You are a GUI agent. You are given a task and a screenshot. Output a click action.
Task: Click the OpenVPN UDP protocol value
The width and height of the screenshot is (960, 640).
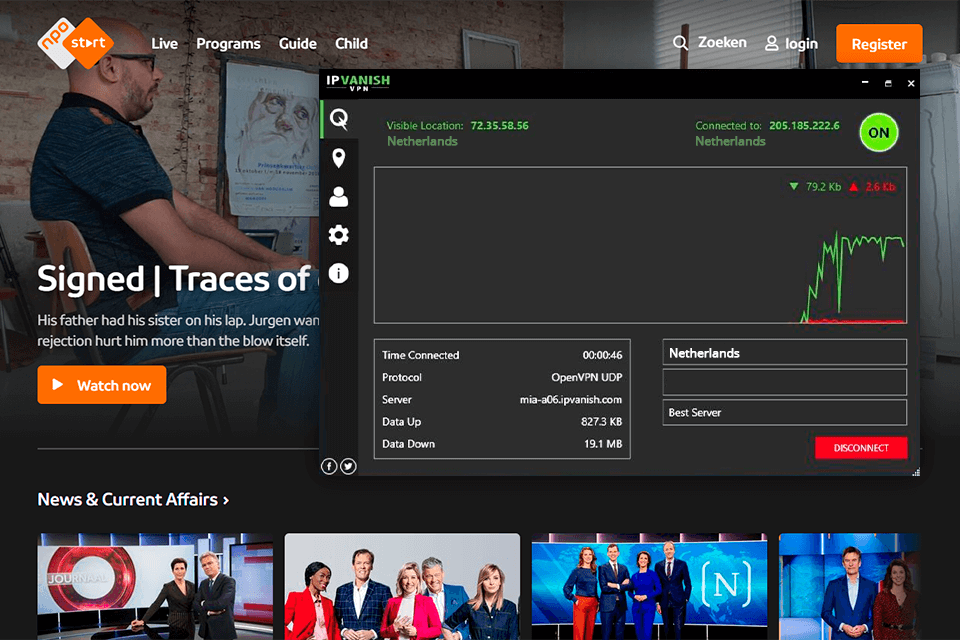[587, 377]
